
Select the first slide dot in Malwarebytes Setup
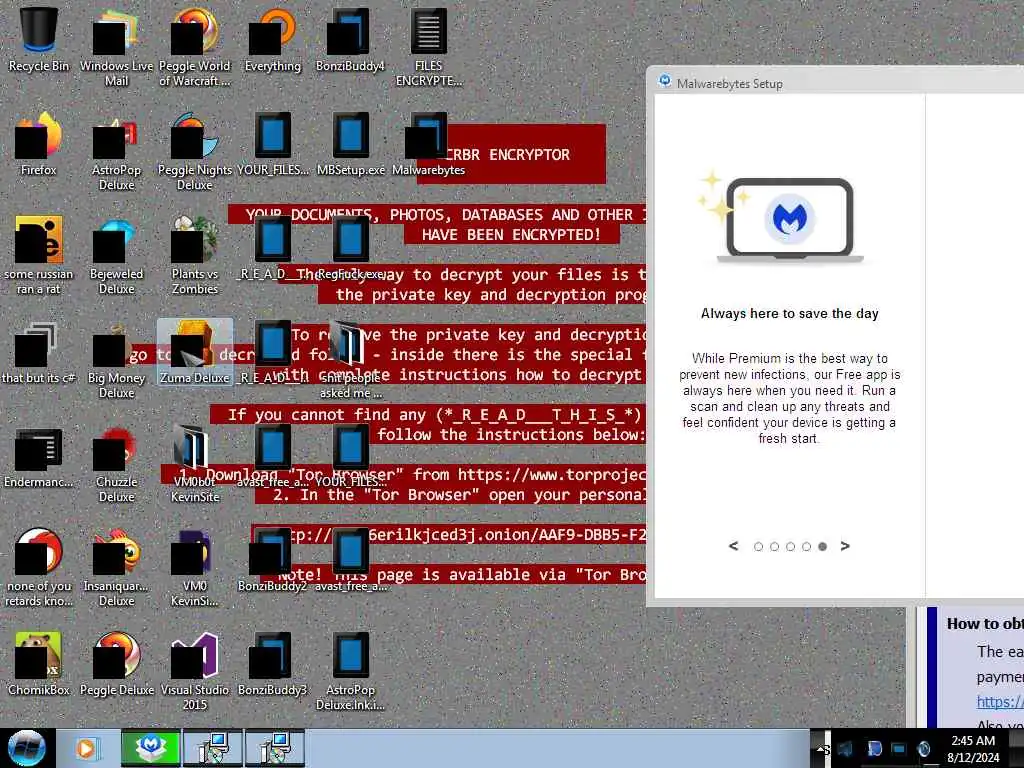(758, 547)
